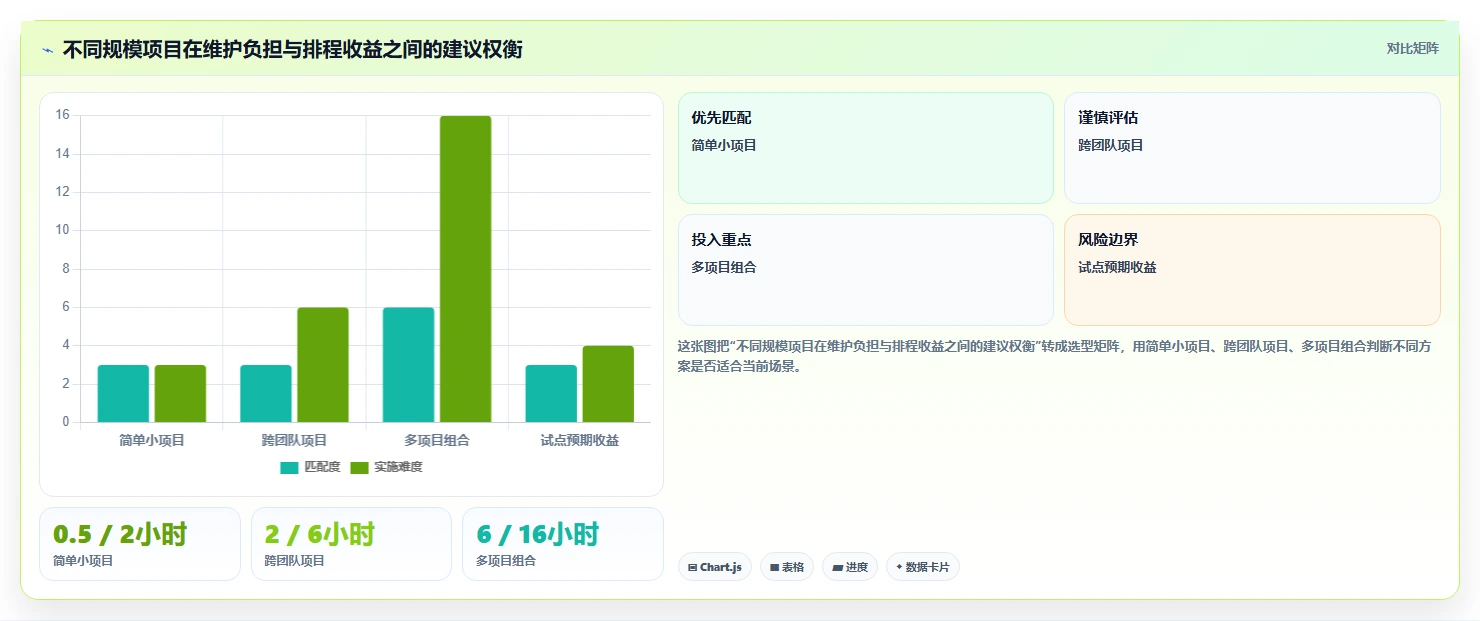This screenshot has width=1480, height=621.
Task: Open the 风险边界 card
Action: [x=1252, y=270]
